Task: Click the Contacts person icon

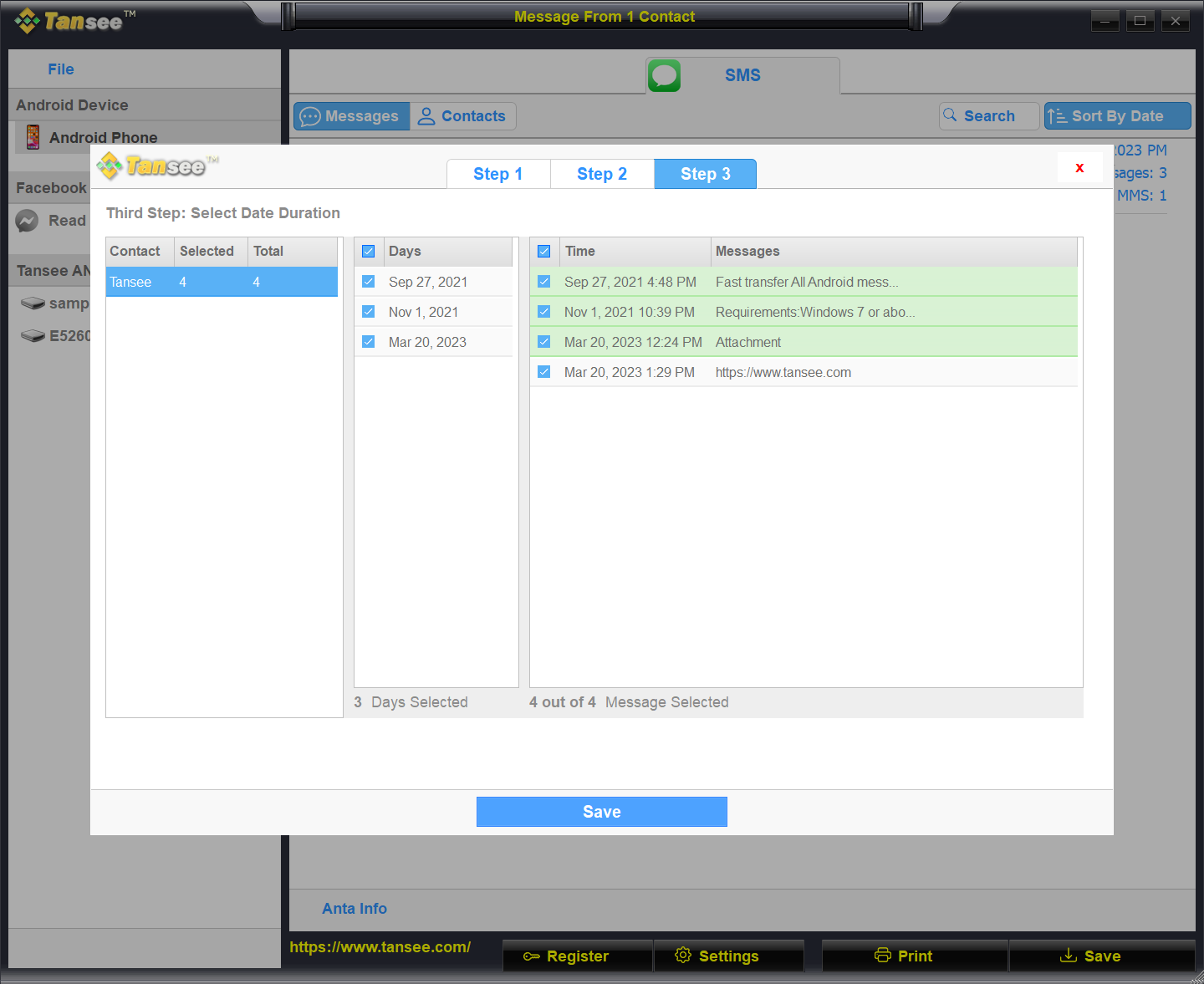Action: click(x=426, y=116)
